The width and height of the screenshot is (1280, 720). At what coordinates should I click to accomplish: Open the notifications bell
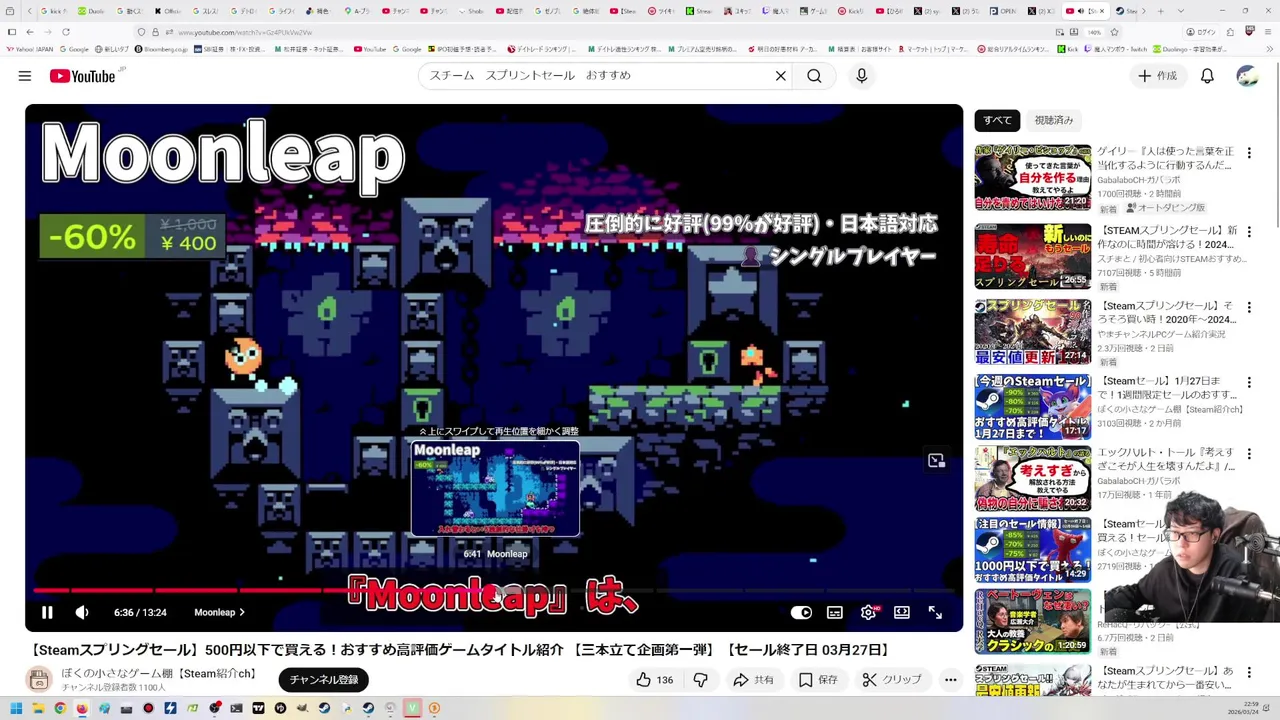[x=1207, y=76]
